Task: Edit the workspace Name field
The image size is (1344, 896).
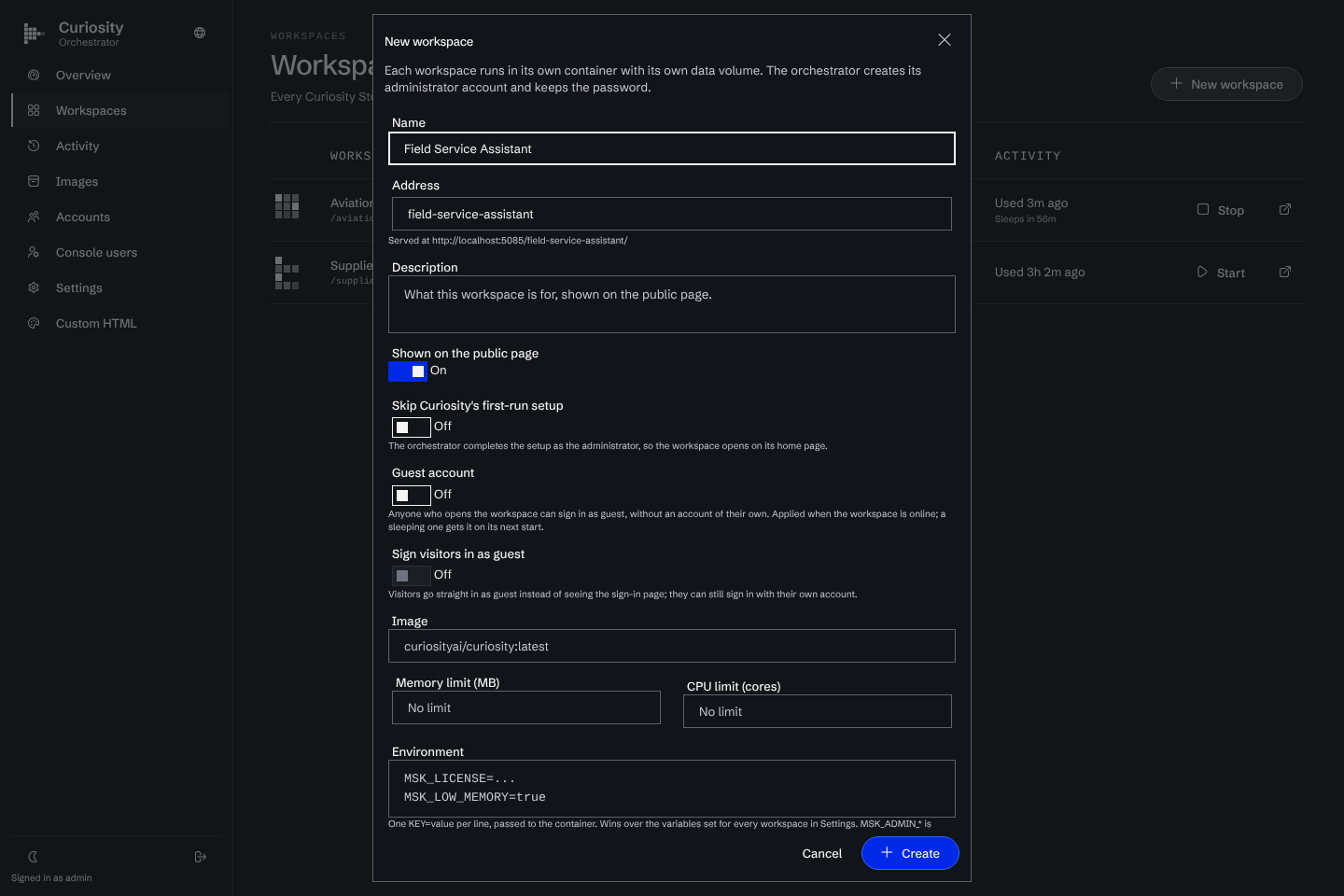Action: (672, 148)
